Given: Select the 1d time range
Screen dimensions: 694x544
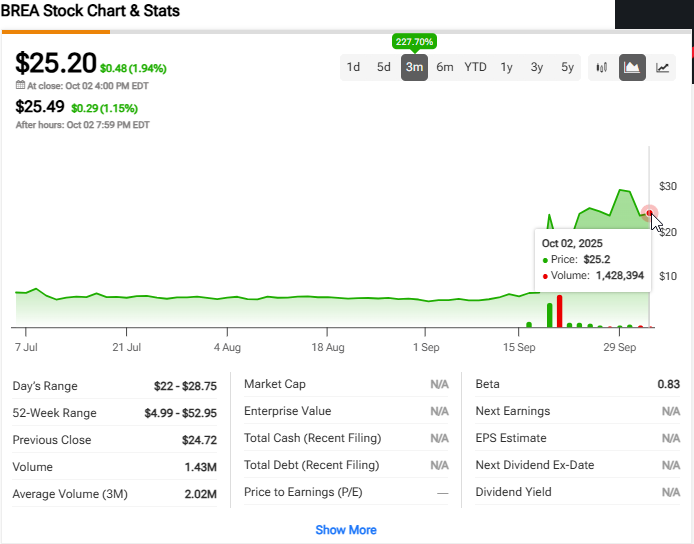Looking at the screenshot, I should 353,67.
